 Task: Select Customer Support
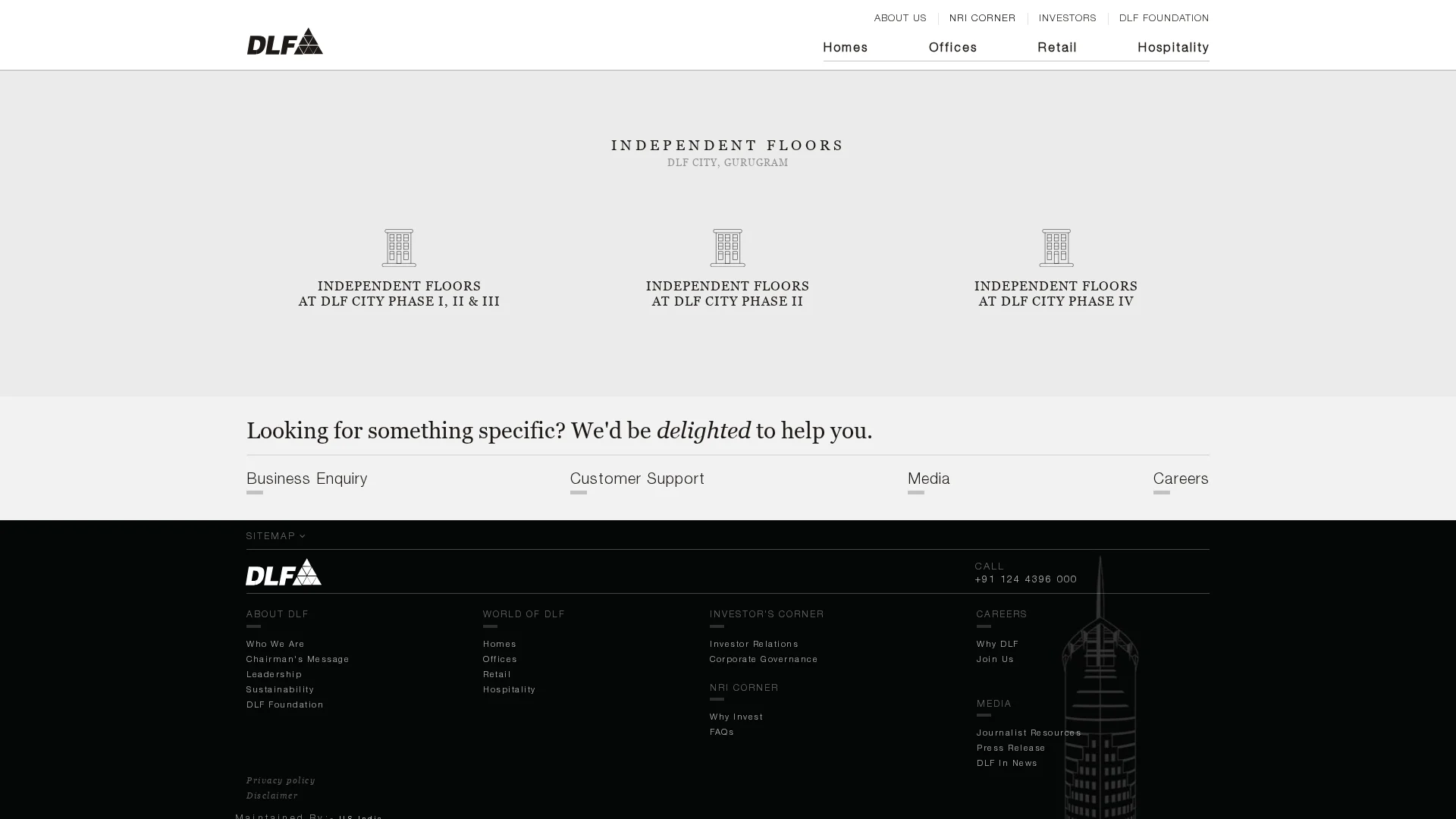pyautogui.click(x=637, y=479)
